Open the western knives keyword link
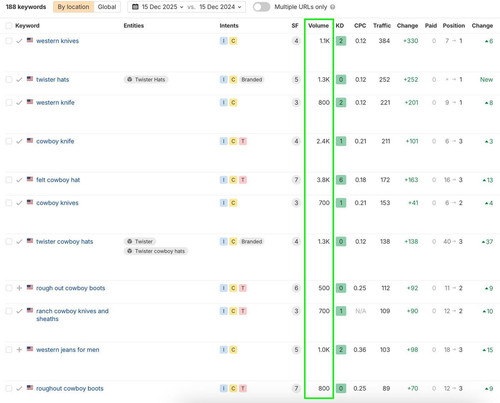The height and width of the screenshot is (403, 500). click(x=57, y=41)
